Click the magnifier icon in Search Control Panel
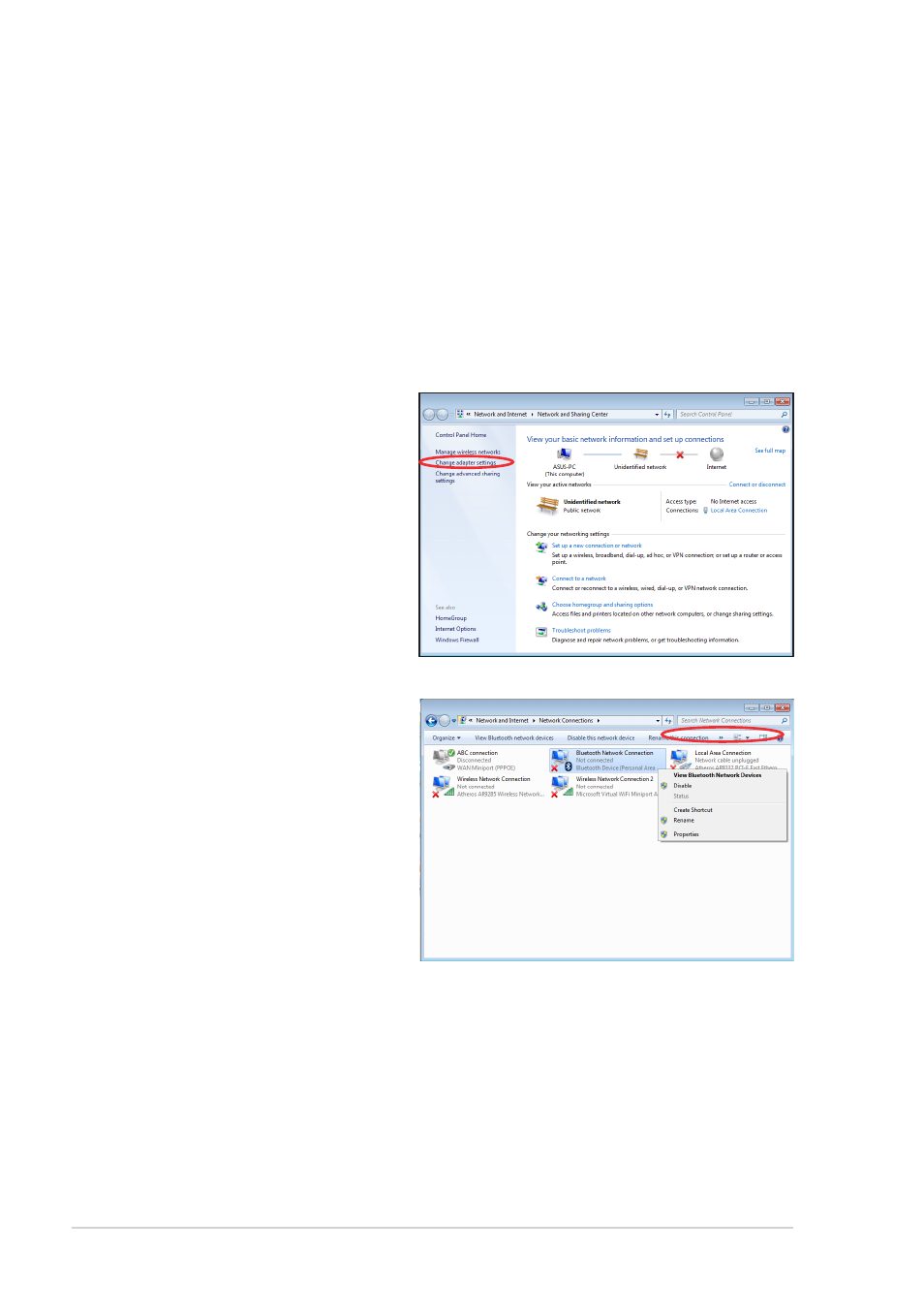This screenshot has height=1314, width=924. [784, 415]
